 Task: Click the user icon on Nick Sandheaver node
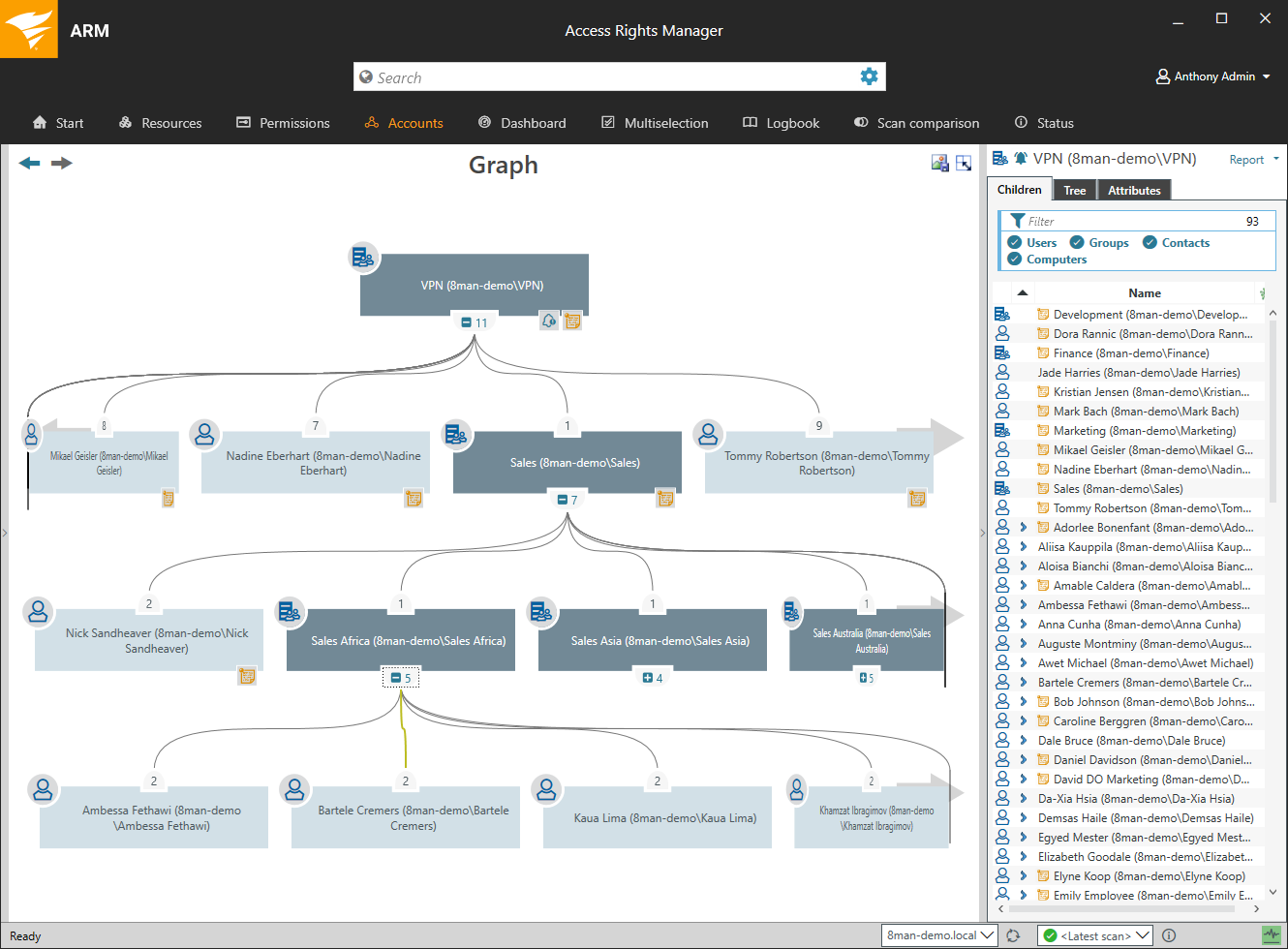pyautogui.click(x=38, y=611)
